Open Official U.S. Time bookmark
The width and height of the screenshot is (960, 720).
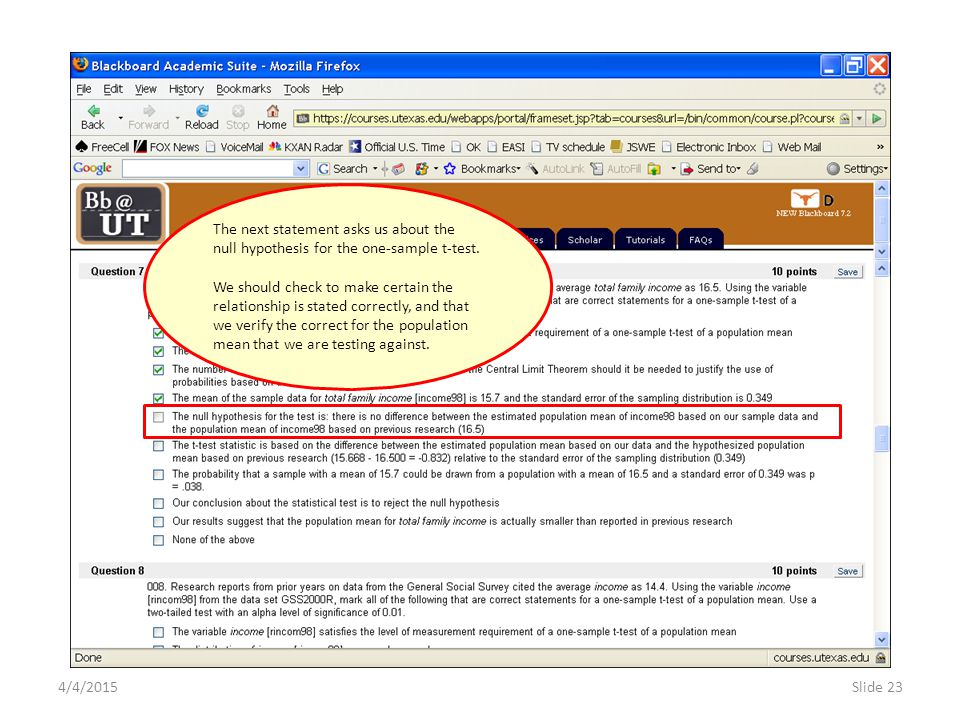click(397, 147)
